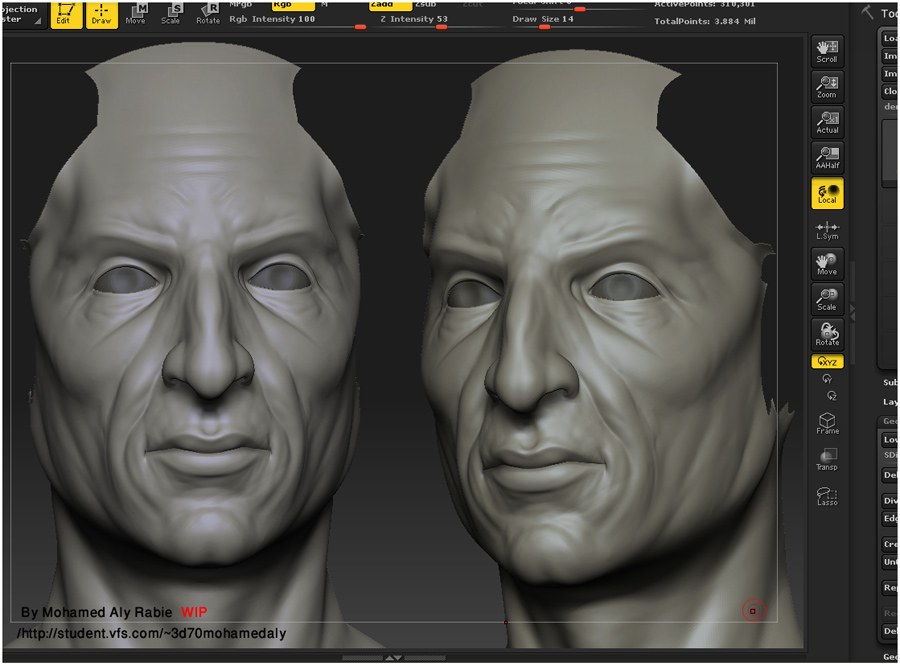
Task: Toggle the Zadd sculpt mode button
Action: click(x=390, y=5)
